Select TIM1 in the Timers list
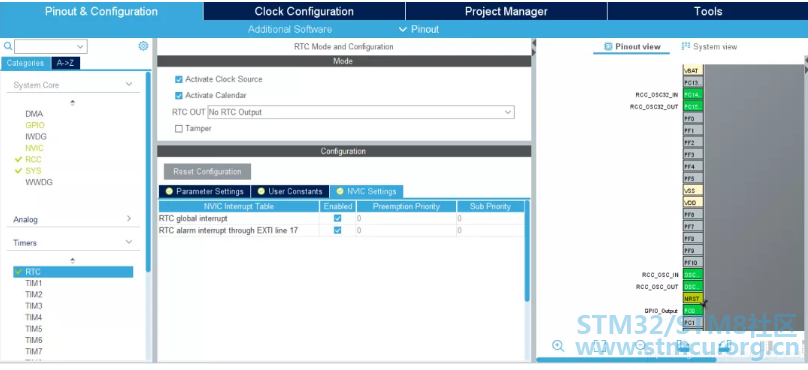 point(33,283)
